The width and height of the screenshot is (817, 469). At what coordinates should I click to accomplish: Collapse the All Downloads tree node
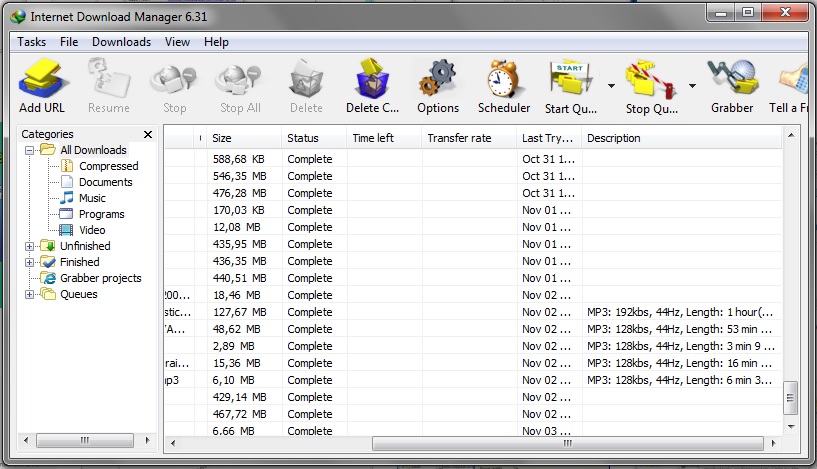(30, 150)
